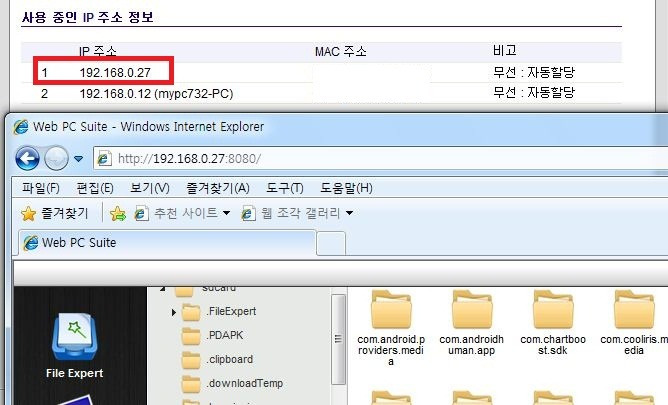Image resolution: width=668 pixels, height=405 pixels.
Task: Open the com.chartboost.sdk folder icon
Action: pyautogui.click(x=553, y=310)
